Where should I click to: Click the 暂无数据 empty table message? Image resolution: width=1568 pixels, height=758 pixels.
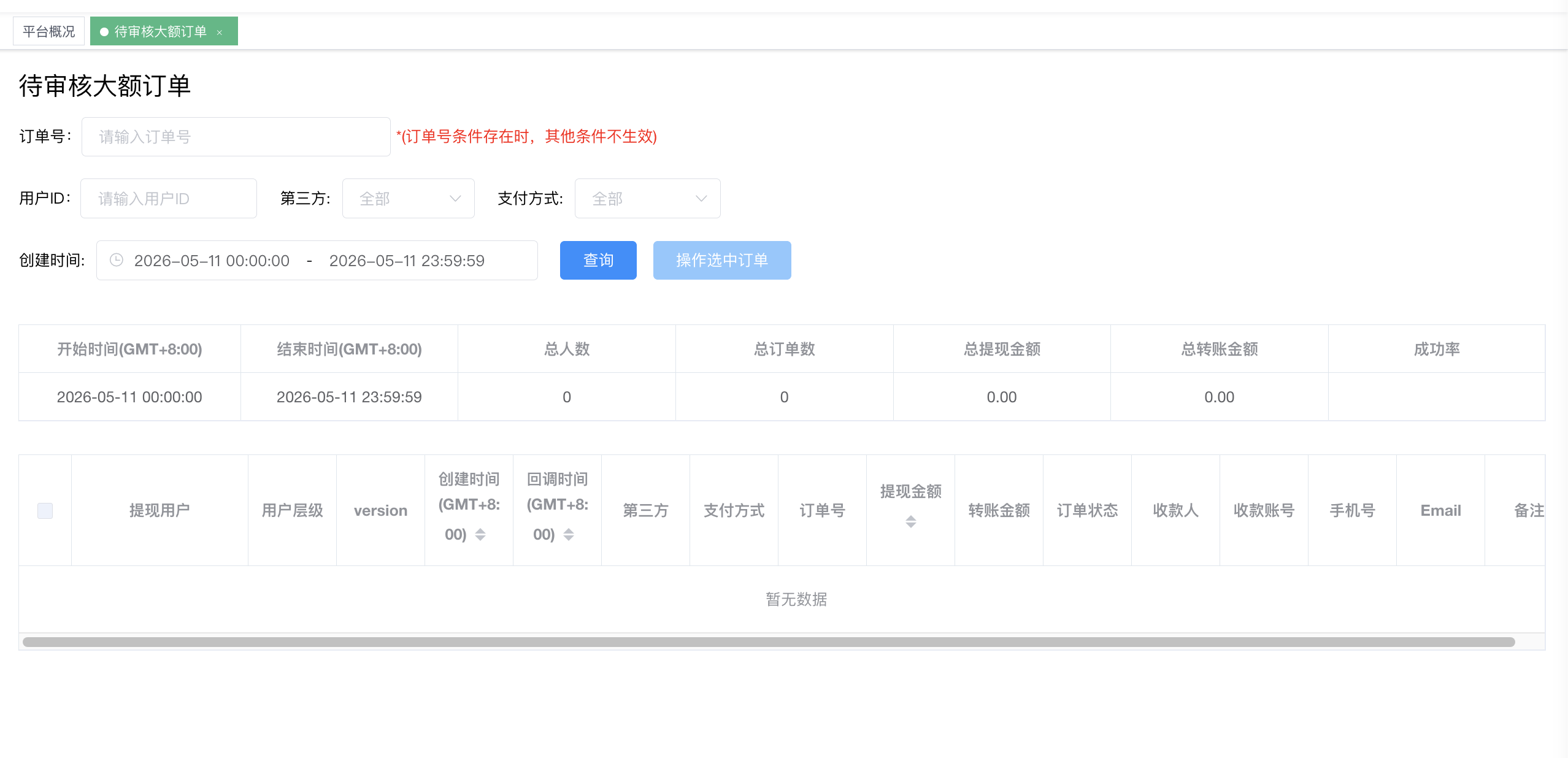796,599
